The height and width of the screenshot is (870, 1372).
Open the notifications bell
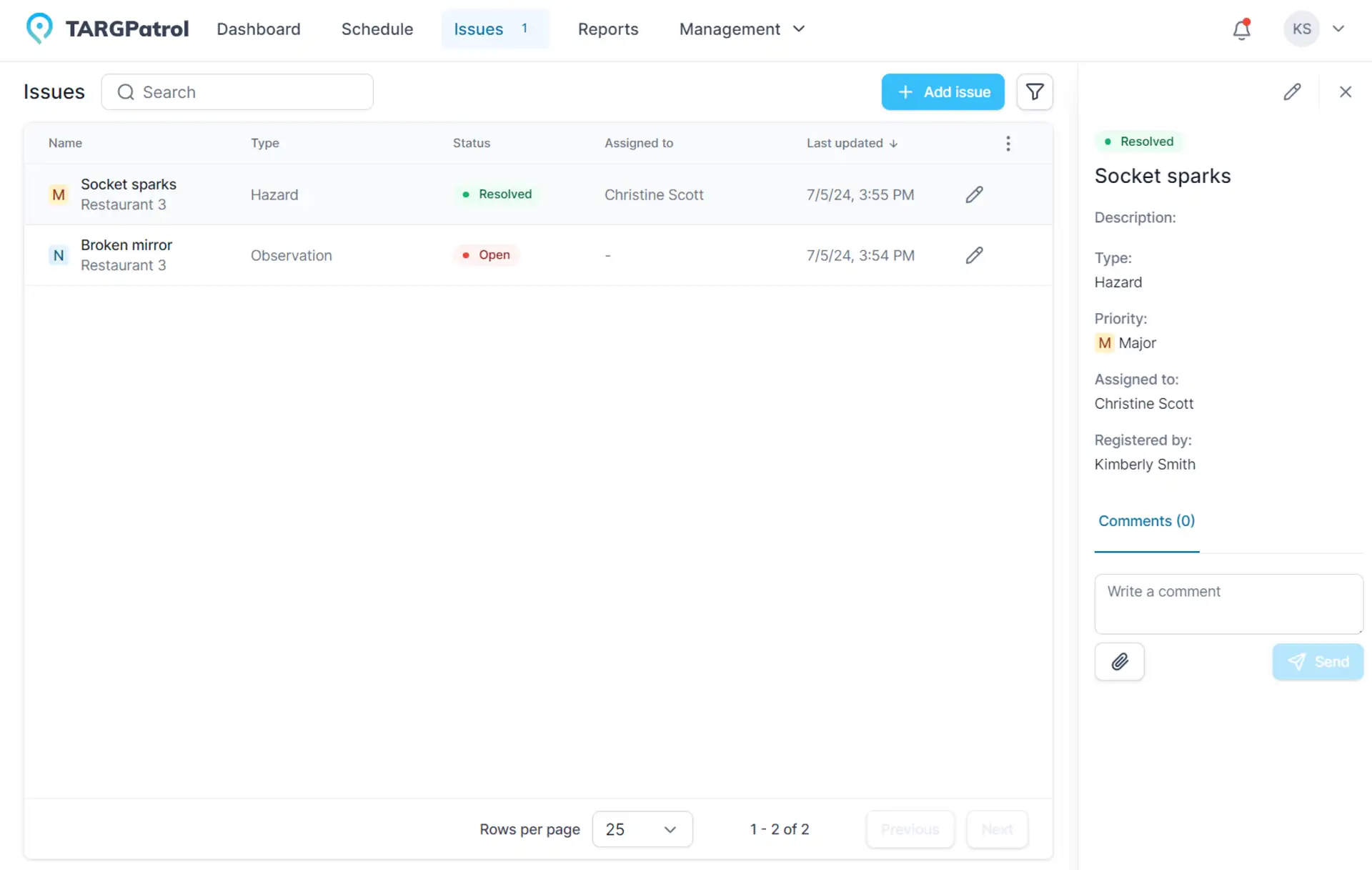pyautogui.click(x=1241, y=29)
